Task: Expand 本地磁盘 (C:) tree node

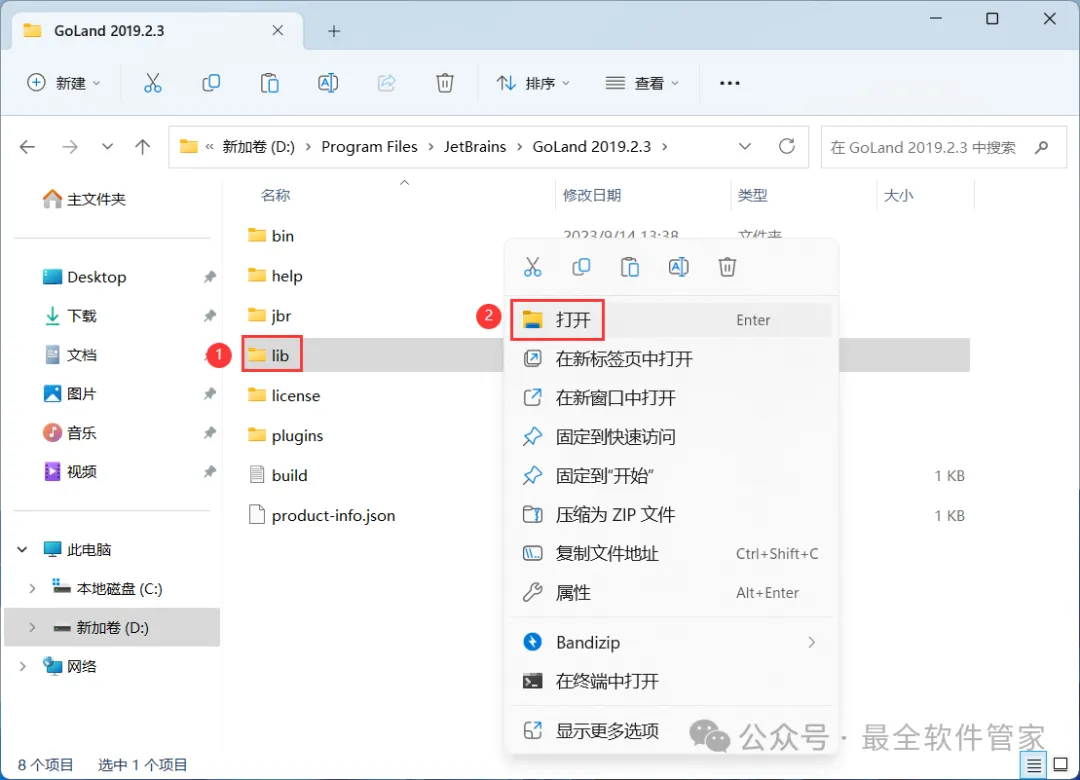Action: click(x=32, y=588)
